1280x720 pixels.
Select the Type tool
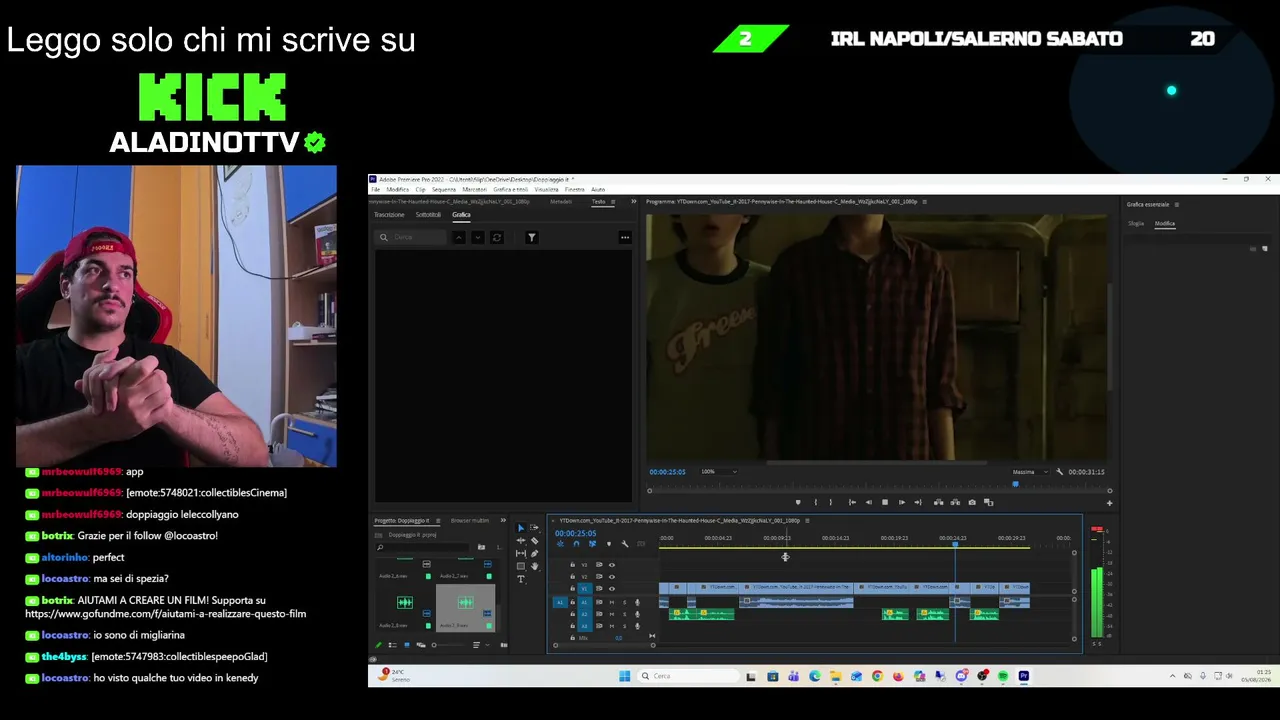(x=520, y=580)
